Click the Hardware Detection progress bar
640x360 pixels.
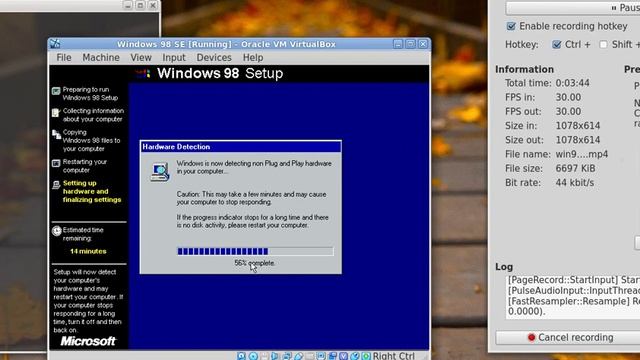tap(255, 251)
